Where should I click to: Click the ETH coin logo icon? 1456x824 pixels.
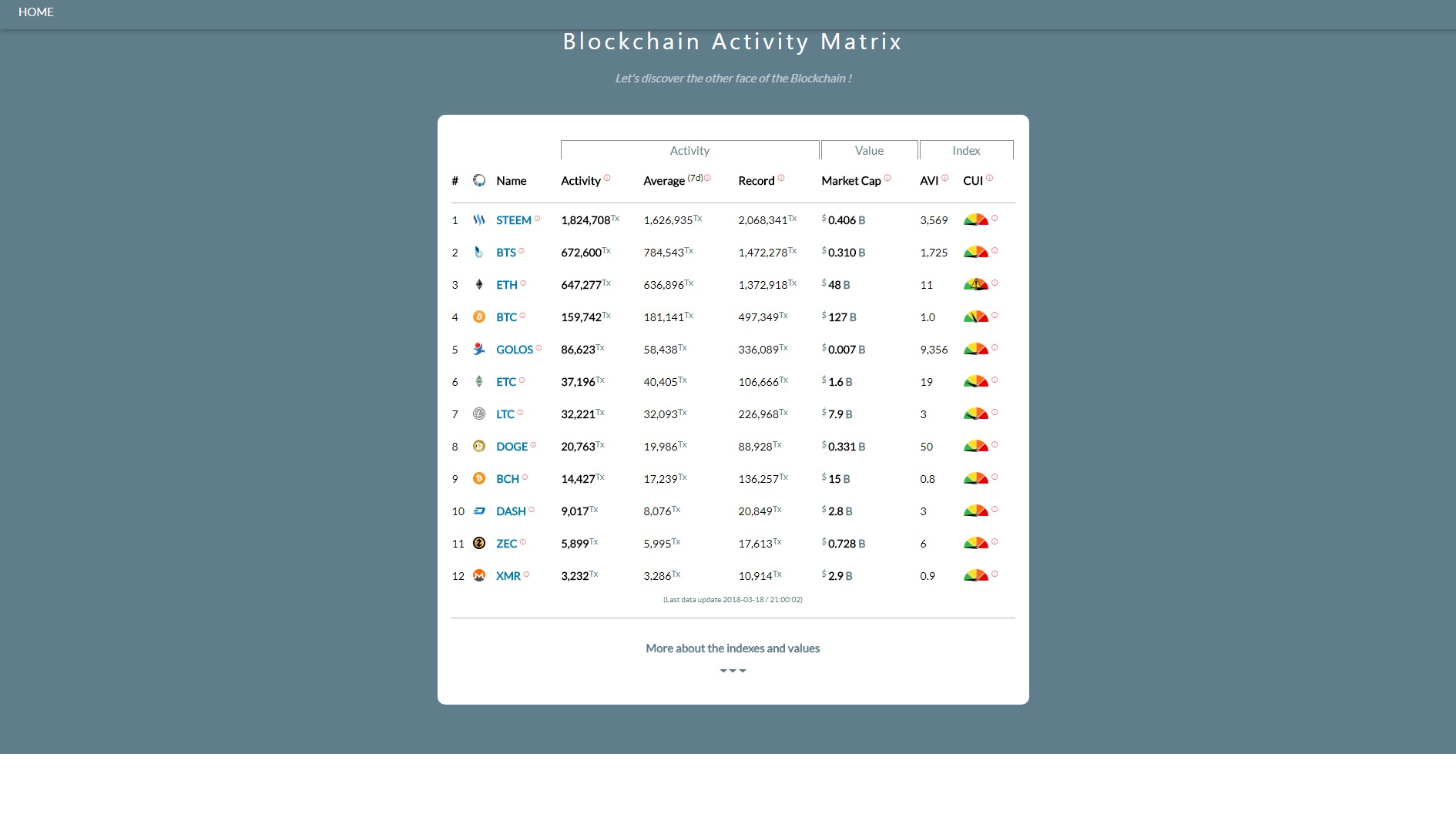[479, 284]
